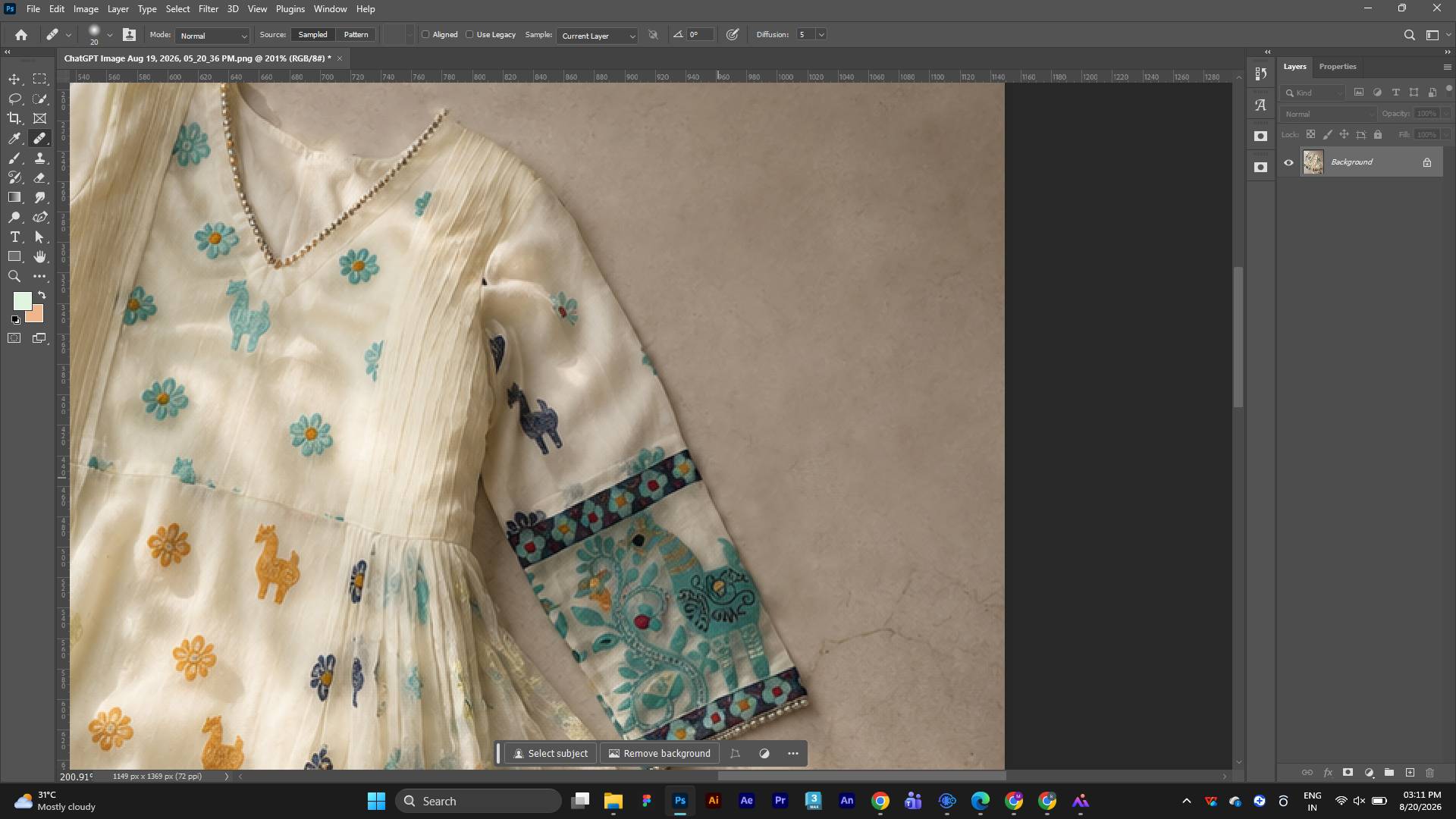Screen dimensions: 1456x819
Task: Select the Clone Stamp tool
Action: click(x=40, y=158)
